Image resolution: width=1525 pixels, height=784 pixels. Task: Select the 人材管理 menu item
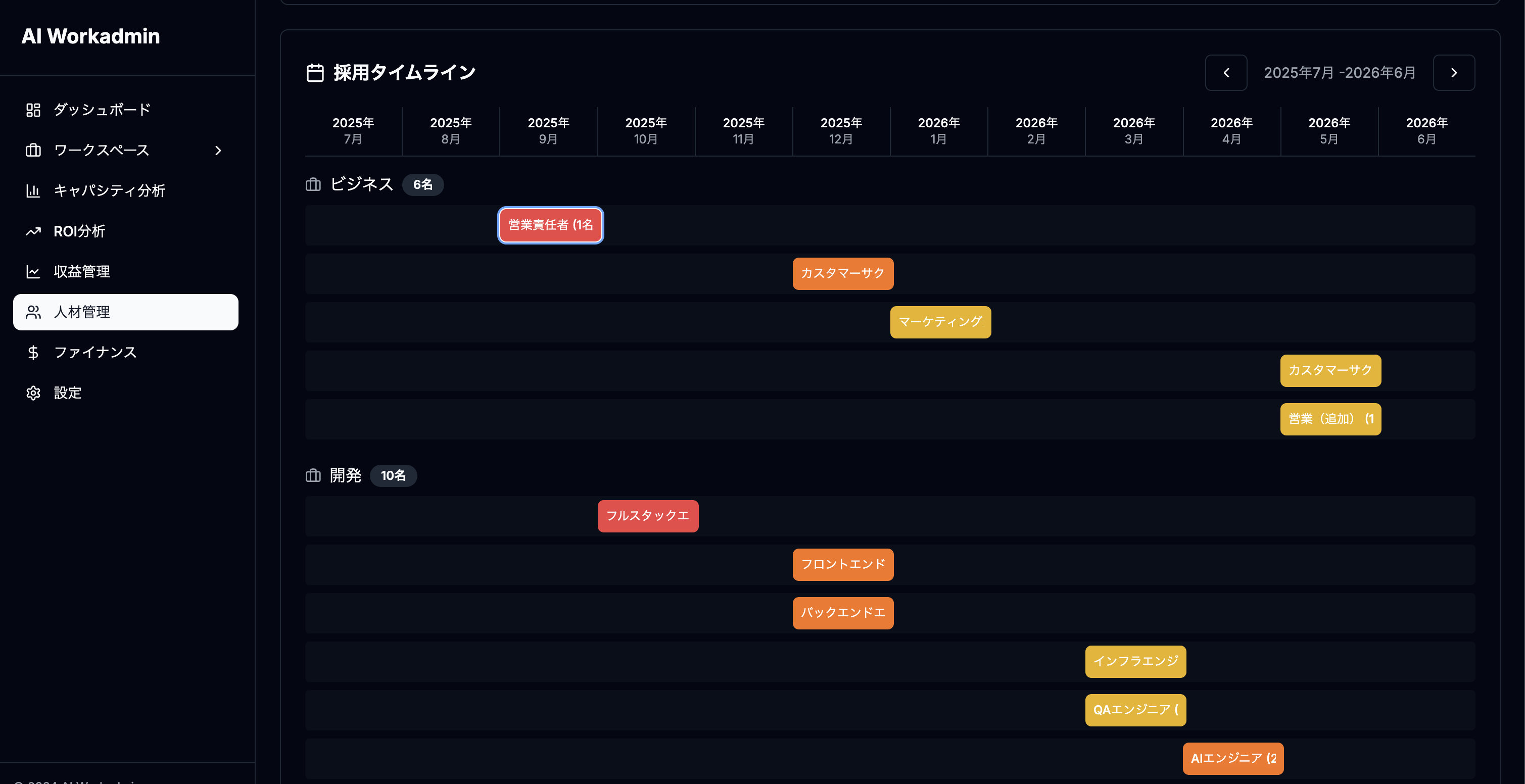125,312
